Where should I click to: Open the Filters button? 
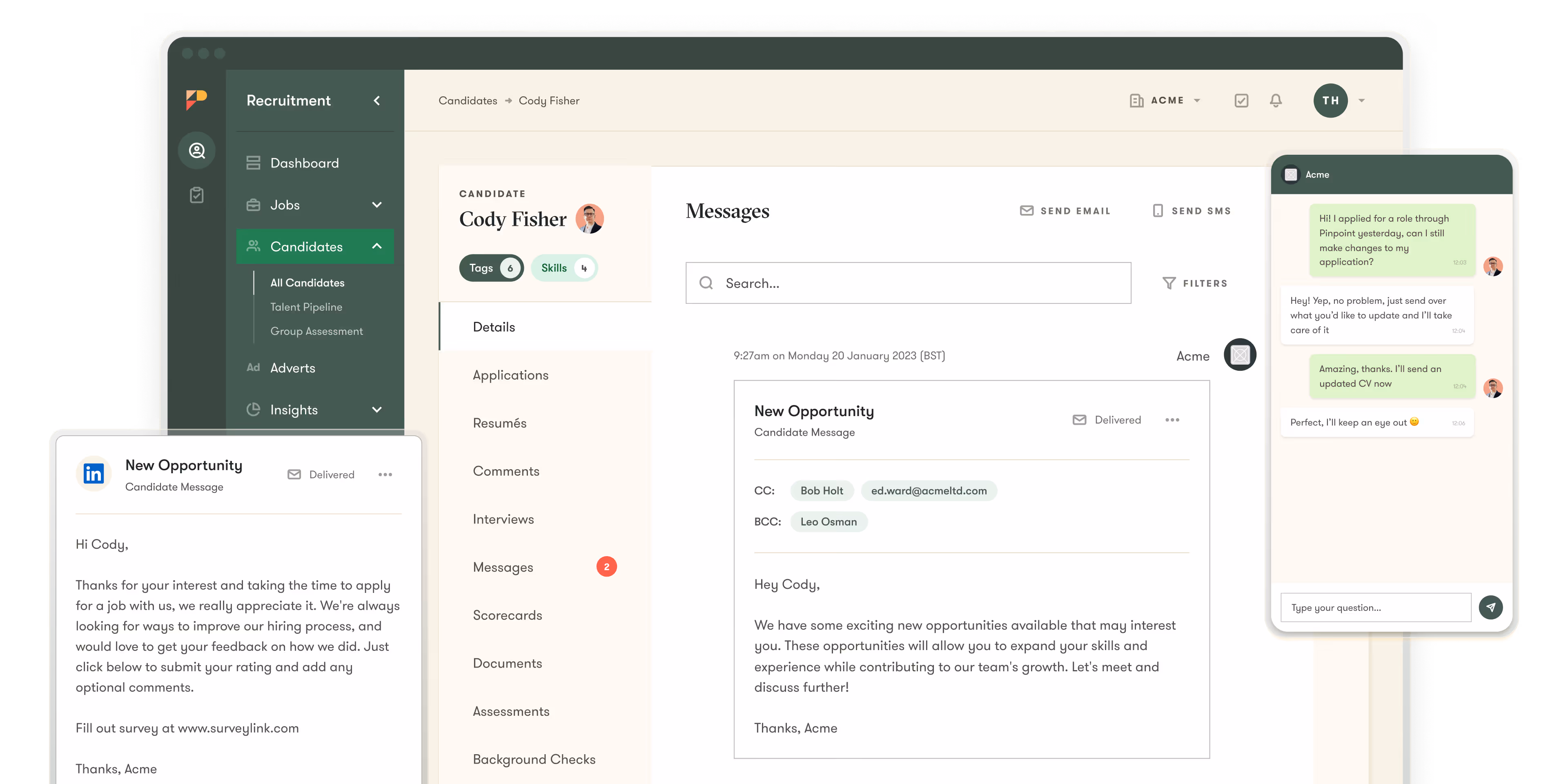pyautogui.click(x=1195, y=283)
